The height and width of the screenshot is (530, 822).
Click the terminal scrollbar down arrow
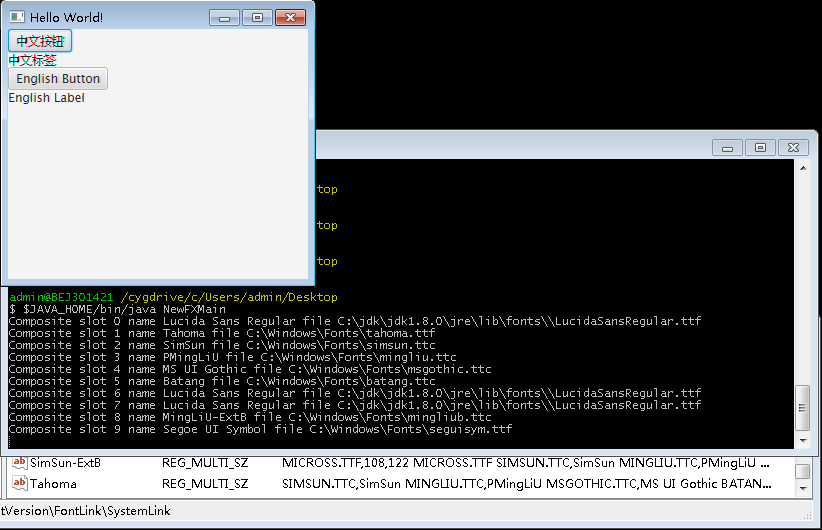click(802, 439)
